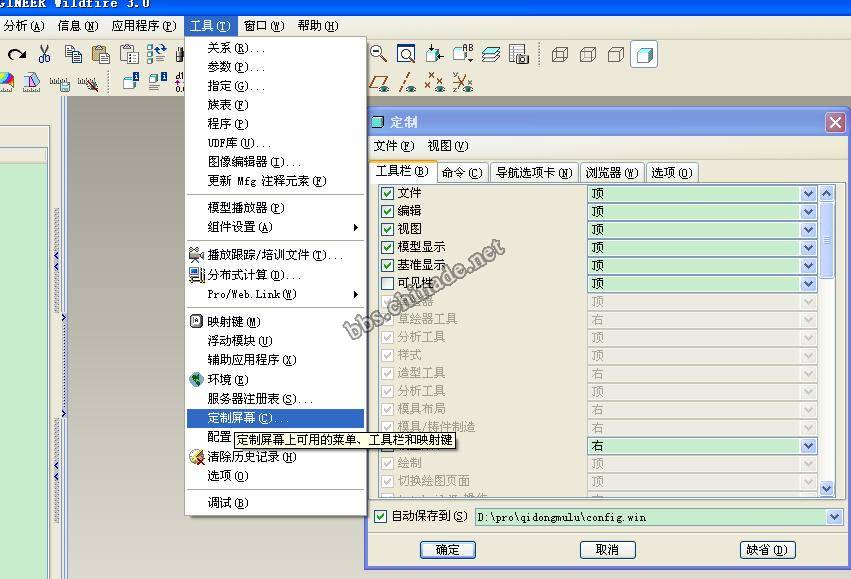Open the 信息 menu
Screen dimensions: 851x579
(78, 26)
